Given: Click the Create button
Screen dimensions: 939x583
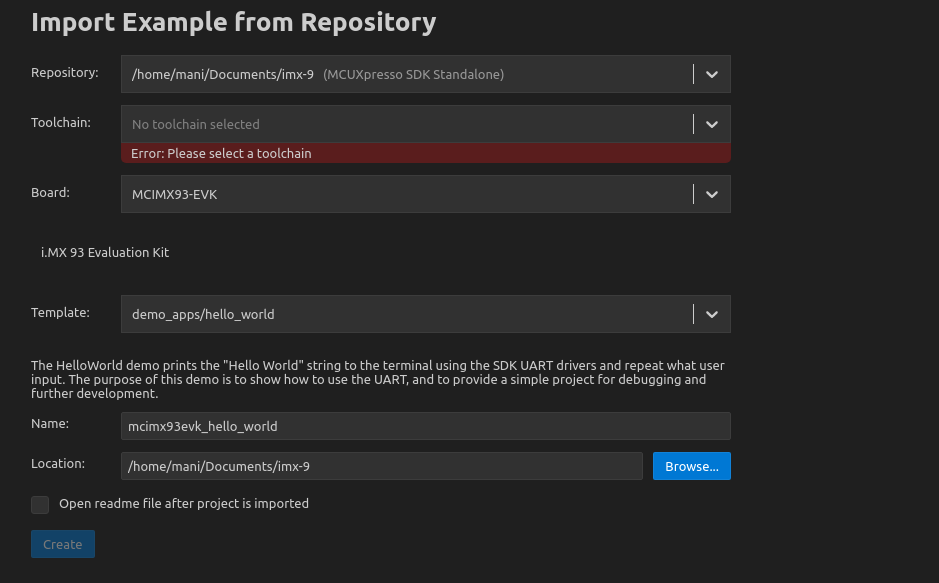Looking at the screenshot, I should [63, 544].
